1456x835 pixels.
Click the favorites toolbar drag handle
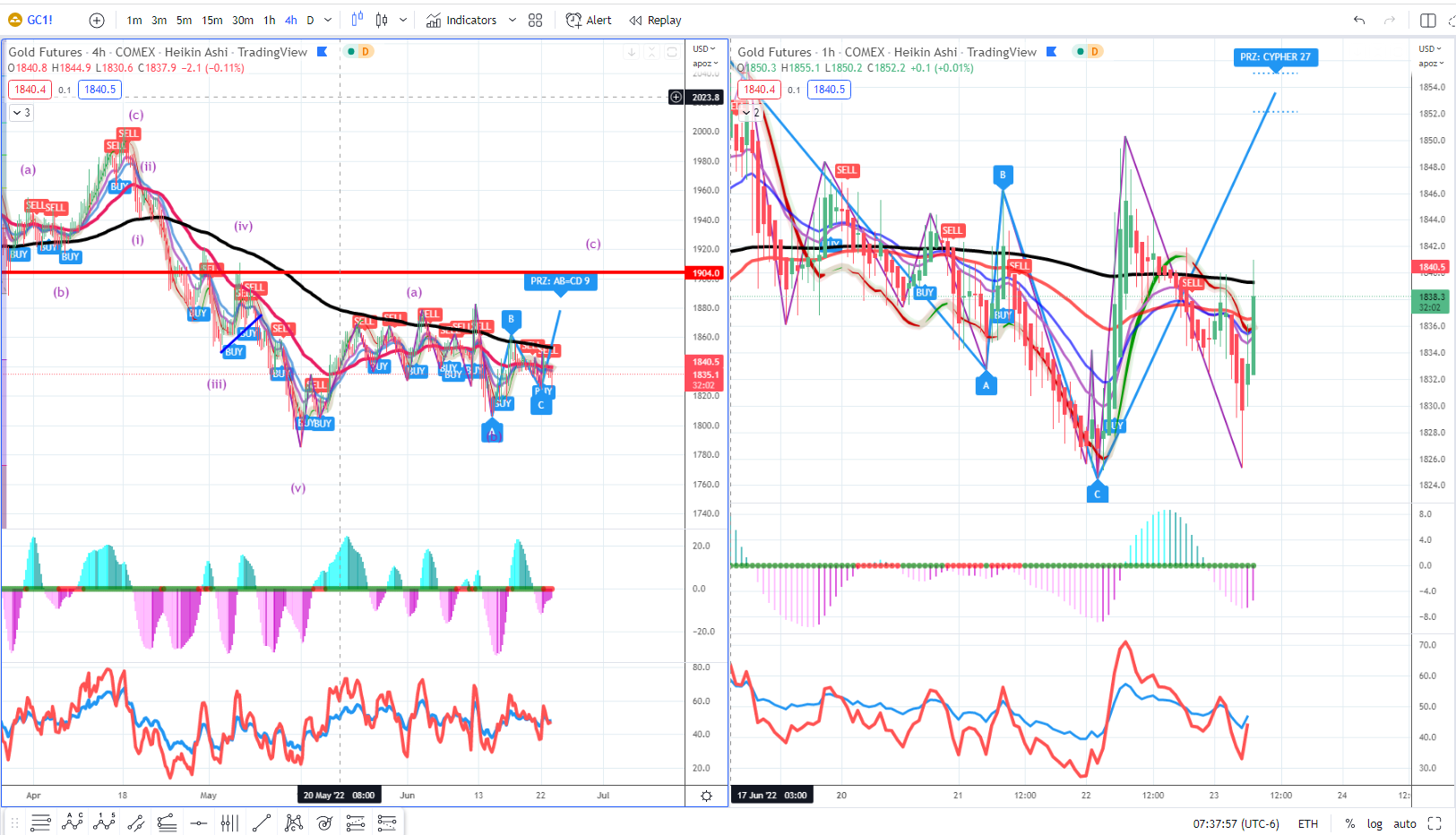coord(14,822)
